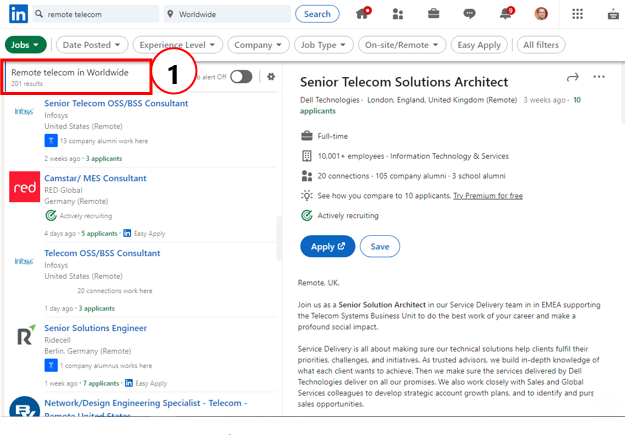Click the search magnifier icon
The height and width of the screenshot is (435, 625).
(x=39, y=14)
